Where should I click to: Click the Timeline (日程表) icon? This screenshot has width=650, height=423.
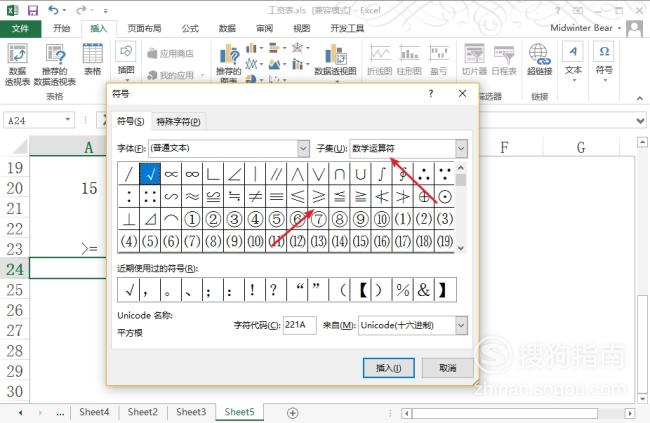point(504,60)
